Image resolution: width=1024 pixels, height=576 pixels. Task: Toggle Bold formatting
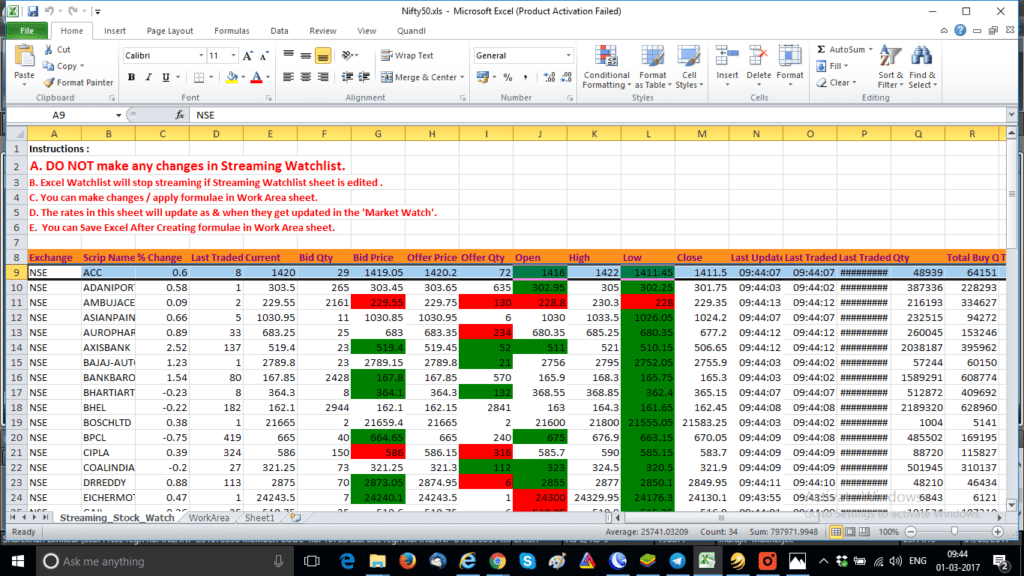point(131,77)
